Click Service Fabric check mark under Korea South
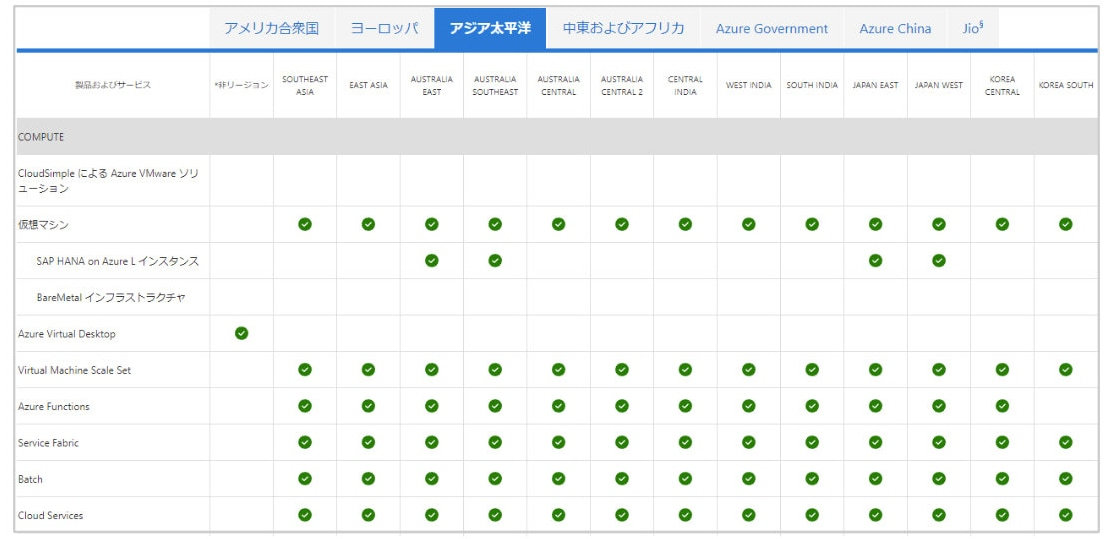The width and height of the screenshot is (1114, 539). [1066, 442]
